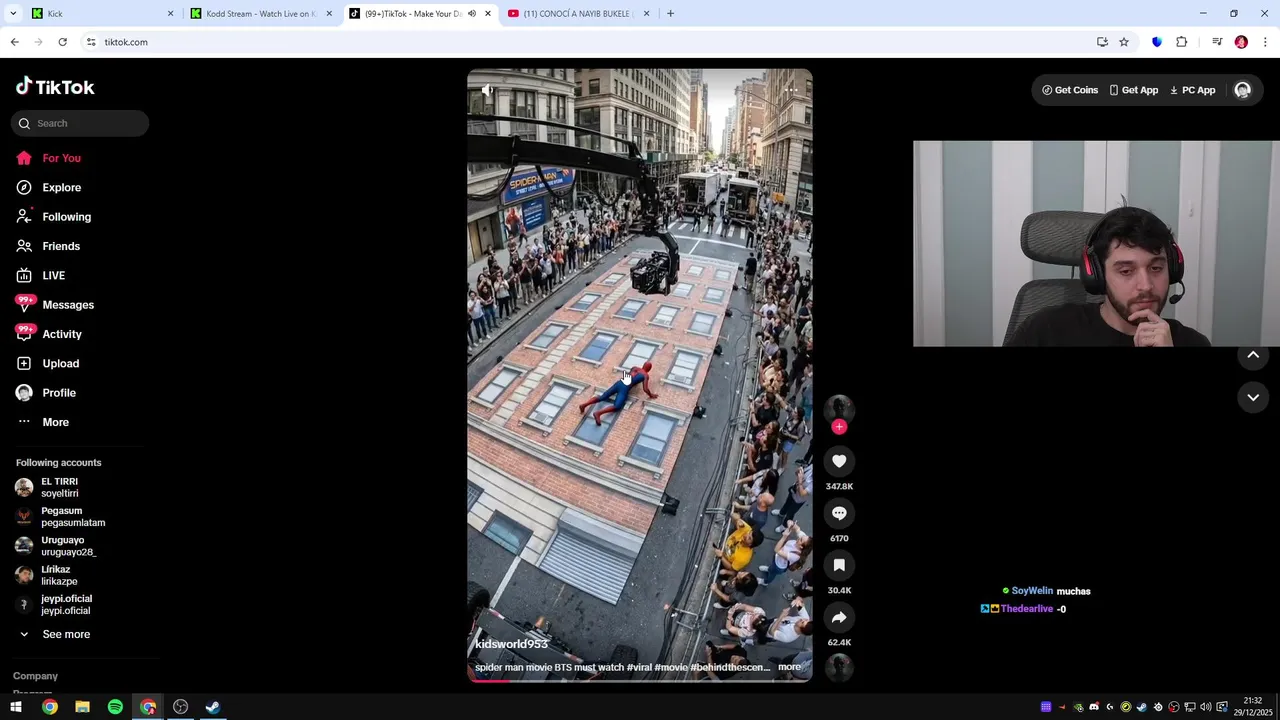Viewport: 1280px width, 720px height.
Task: Open the Chrome three-dot menu
Action: (x=1265, y=42)
